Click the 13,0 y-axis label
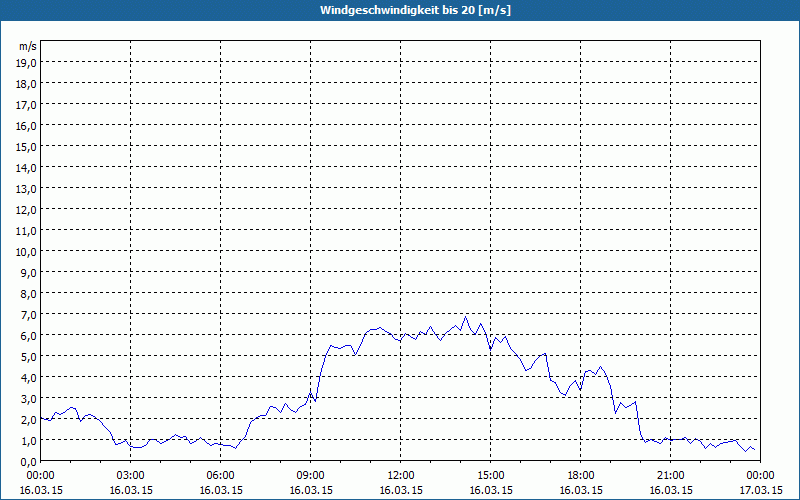800x500 pixels. point(26,189)
